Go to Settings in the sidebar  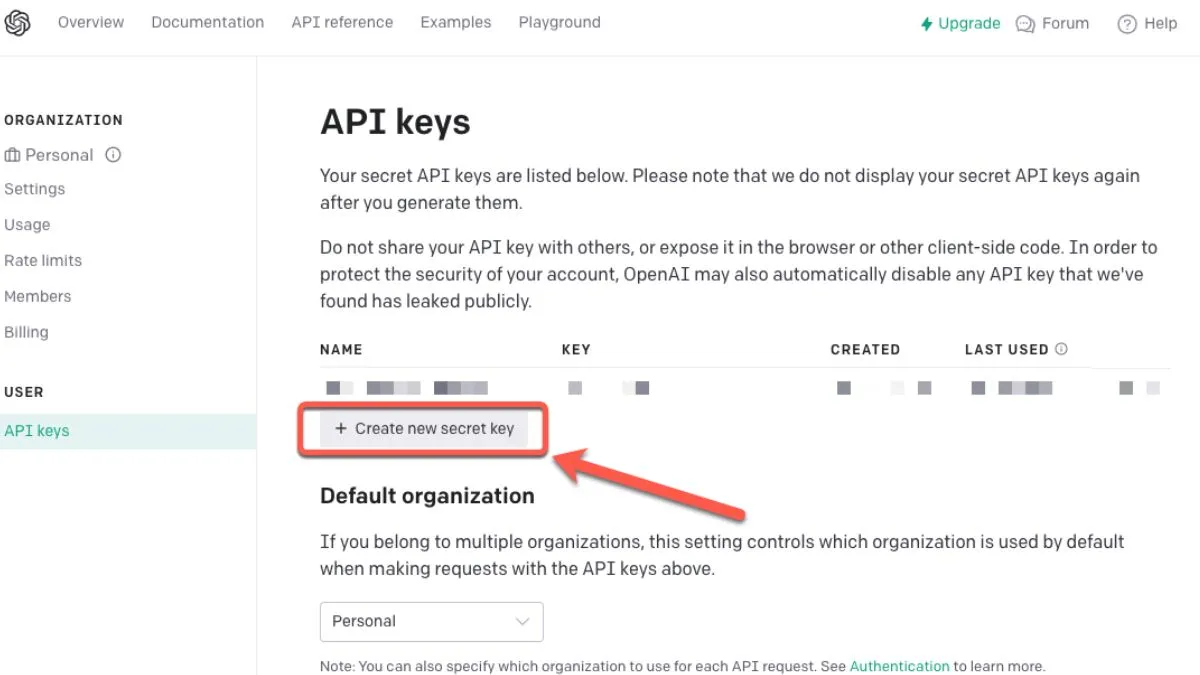click(34, 189)
